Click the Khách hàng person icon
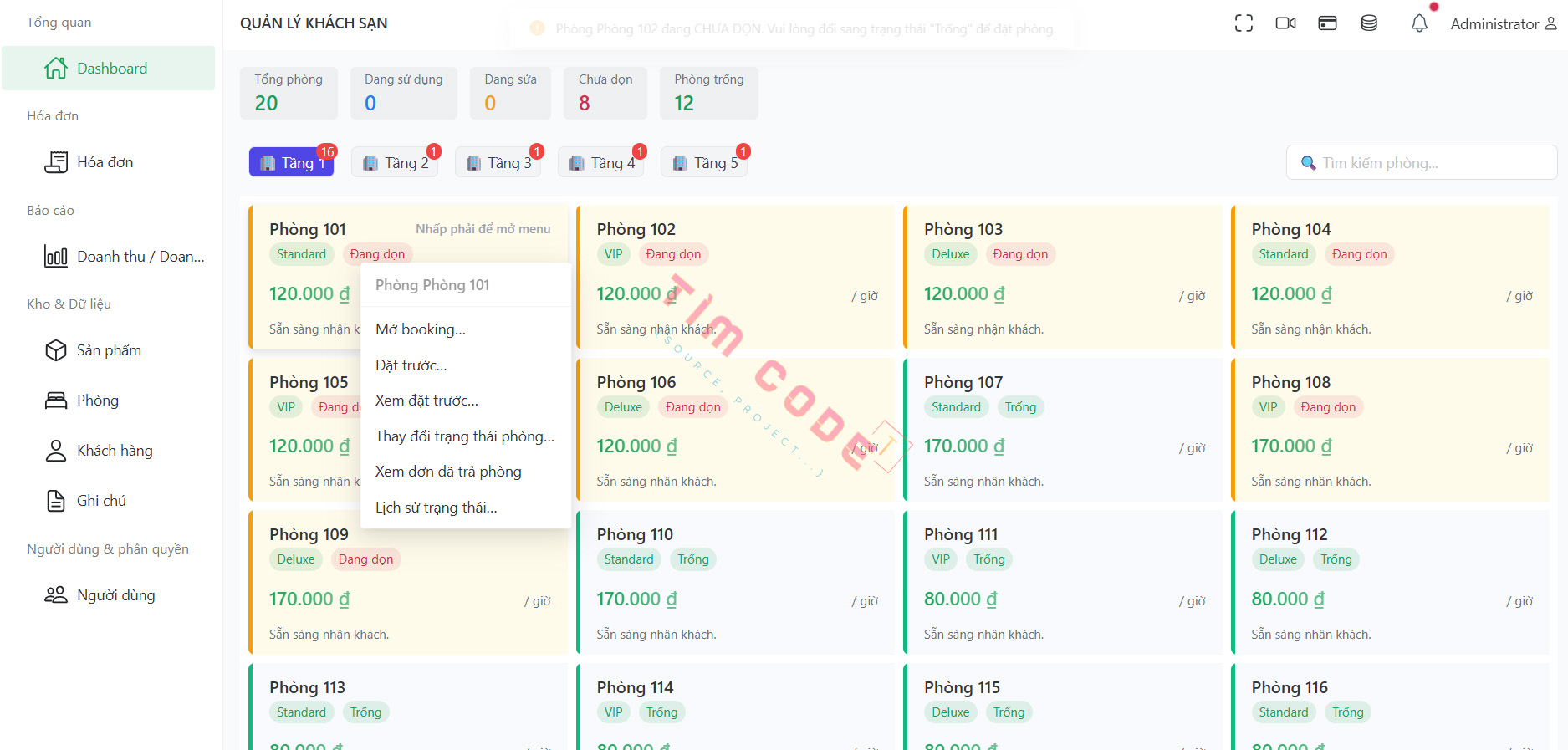This screenshot has height=750, width=1568. tap(56, 451)
